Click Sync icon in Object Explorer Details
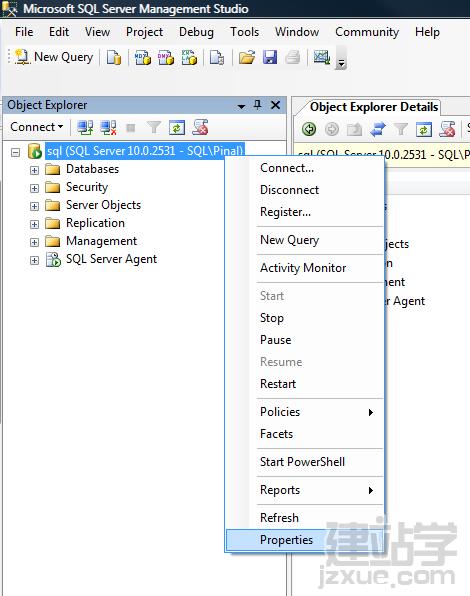 click(x=378, y=129)
